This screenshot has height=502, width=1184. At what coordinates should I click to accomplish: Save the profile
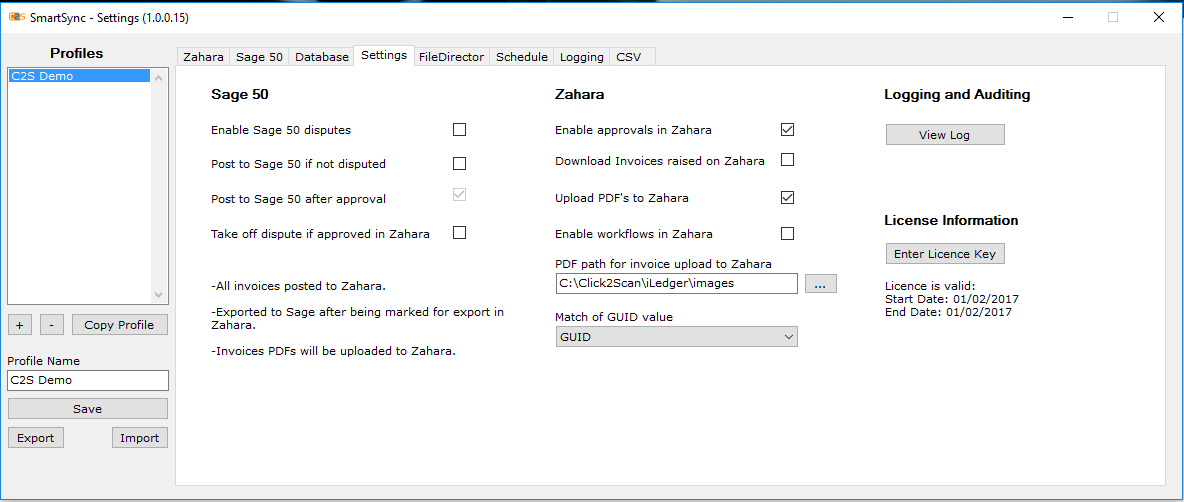pyautogui.click(x=88, y=408)
